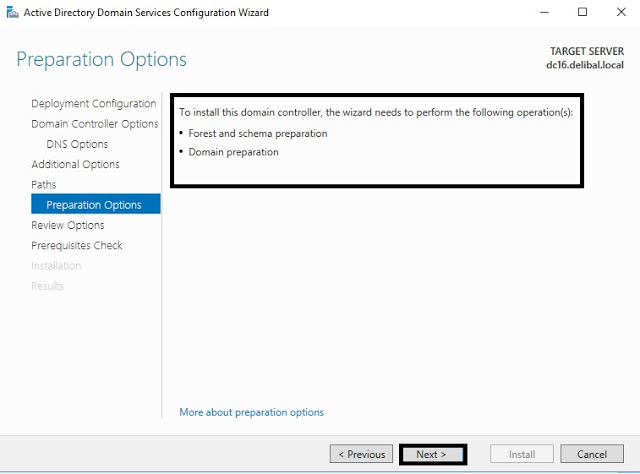Image resolution: width=640 pixels, height=474 pixels.
Task: Navigate to Review Options page
Action: click(x=67, y=225)
